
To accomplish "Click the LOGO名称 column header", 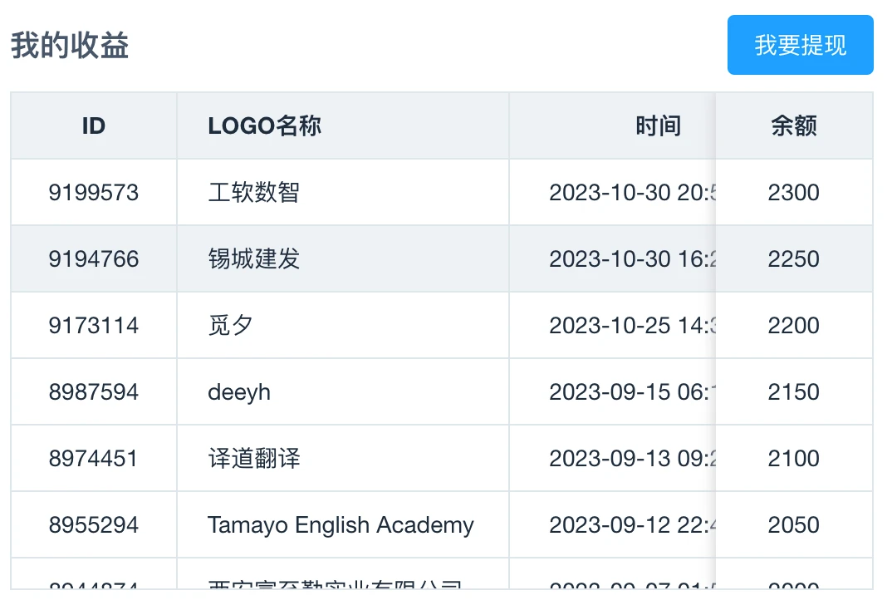I will [264, 126].
